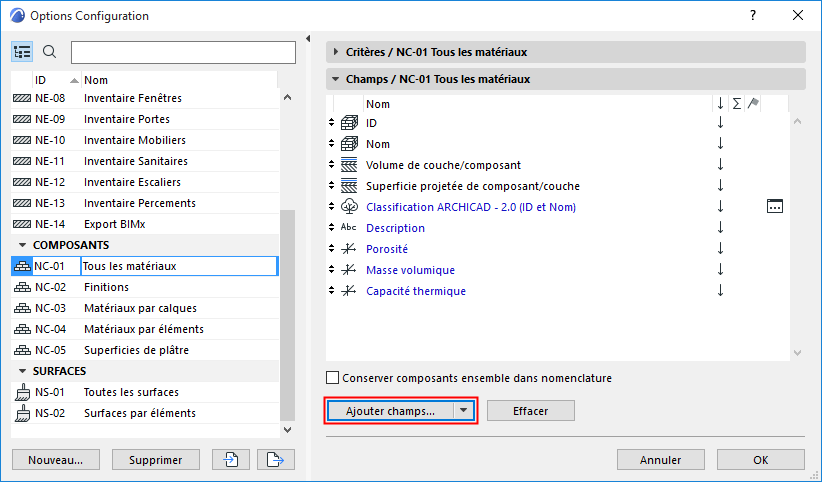Screen dimensions: 822x482
Task: Click the Capacité thermique property icon
Action: [349, 291]
